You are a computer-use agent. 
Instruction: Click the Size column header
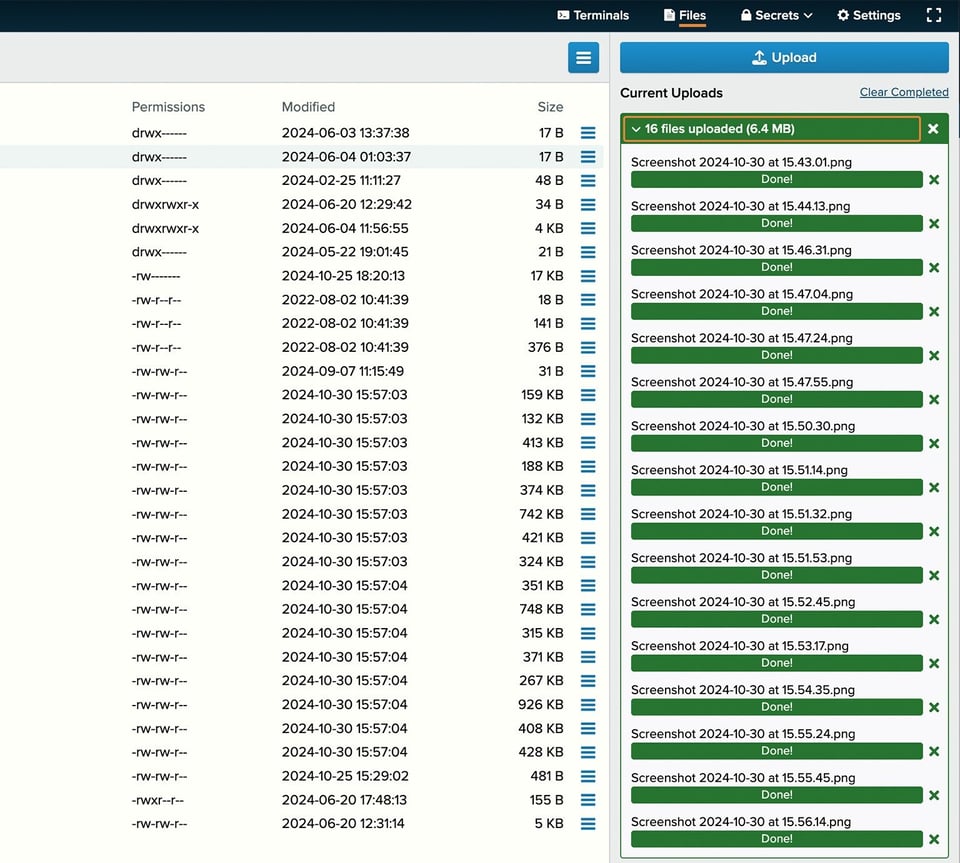click(x=550, y=107)
